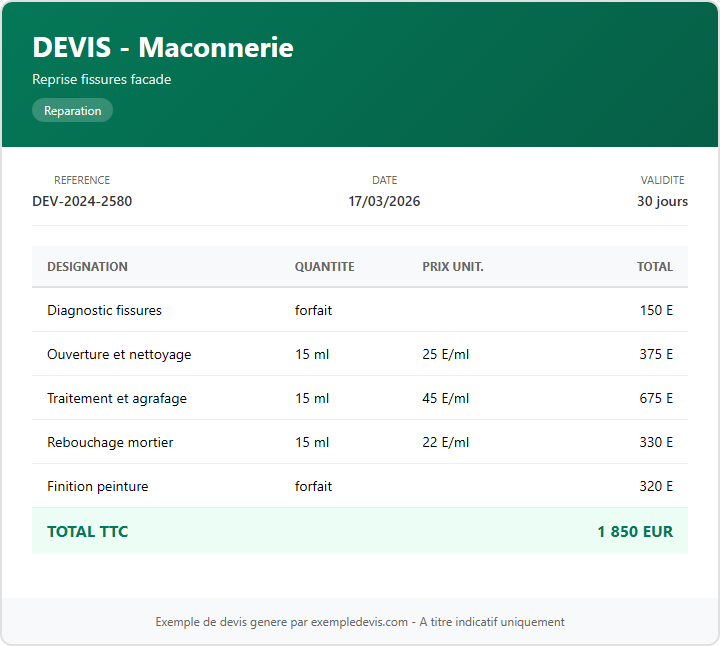The image size is (720, 646).
Task: Click the TOTAL column header
Action: 655,267
